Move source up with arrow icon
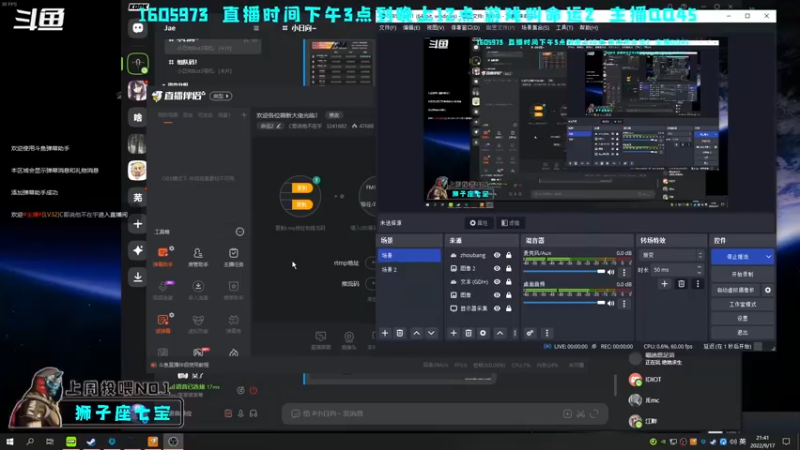 (500, 333)
